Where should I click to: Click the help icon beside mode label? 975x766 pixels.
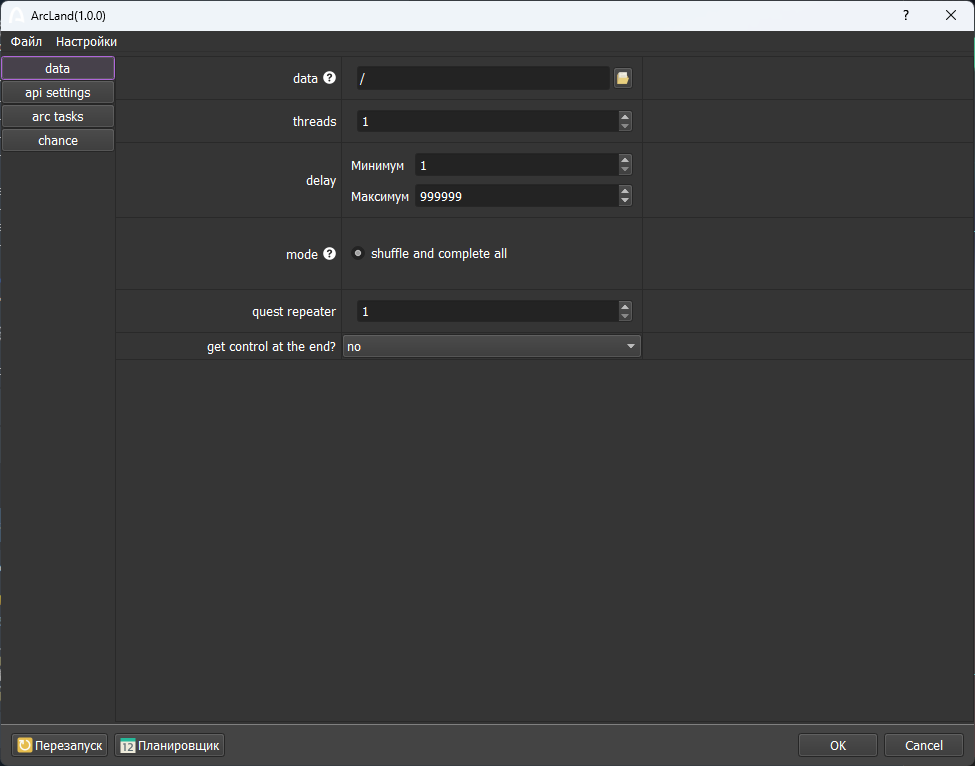tap(329, 254)
